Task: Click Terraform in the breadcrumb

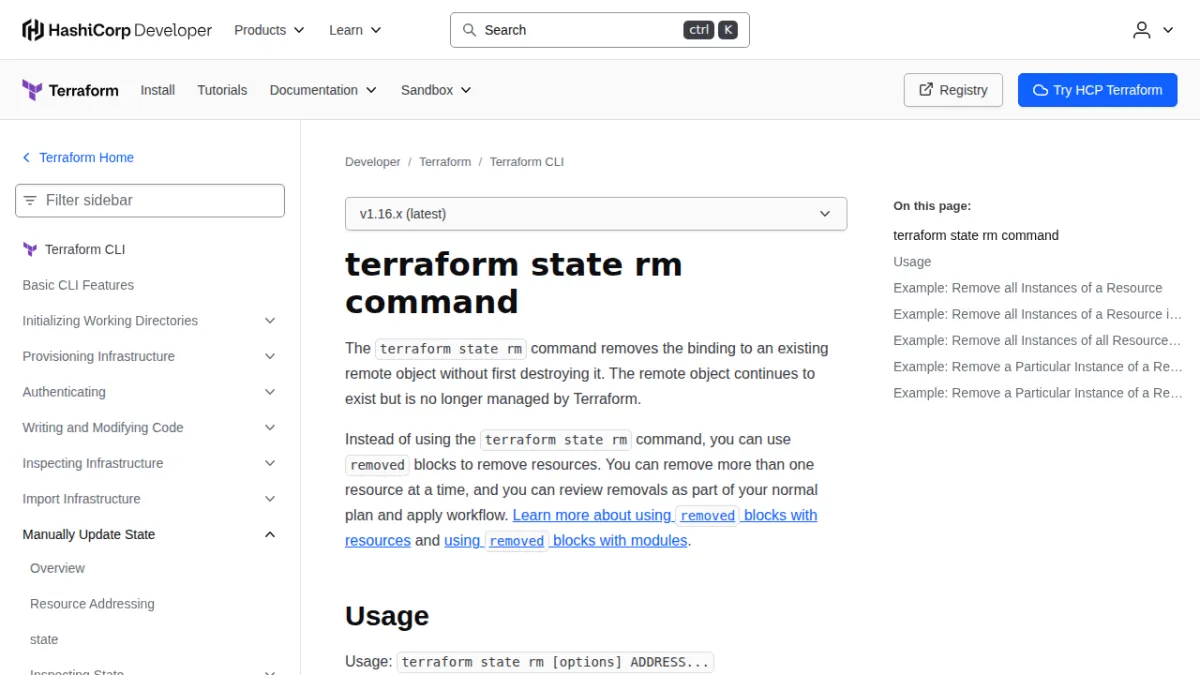Action: click(x=445, y=162)
